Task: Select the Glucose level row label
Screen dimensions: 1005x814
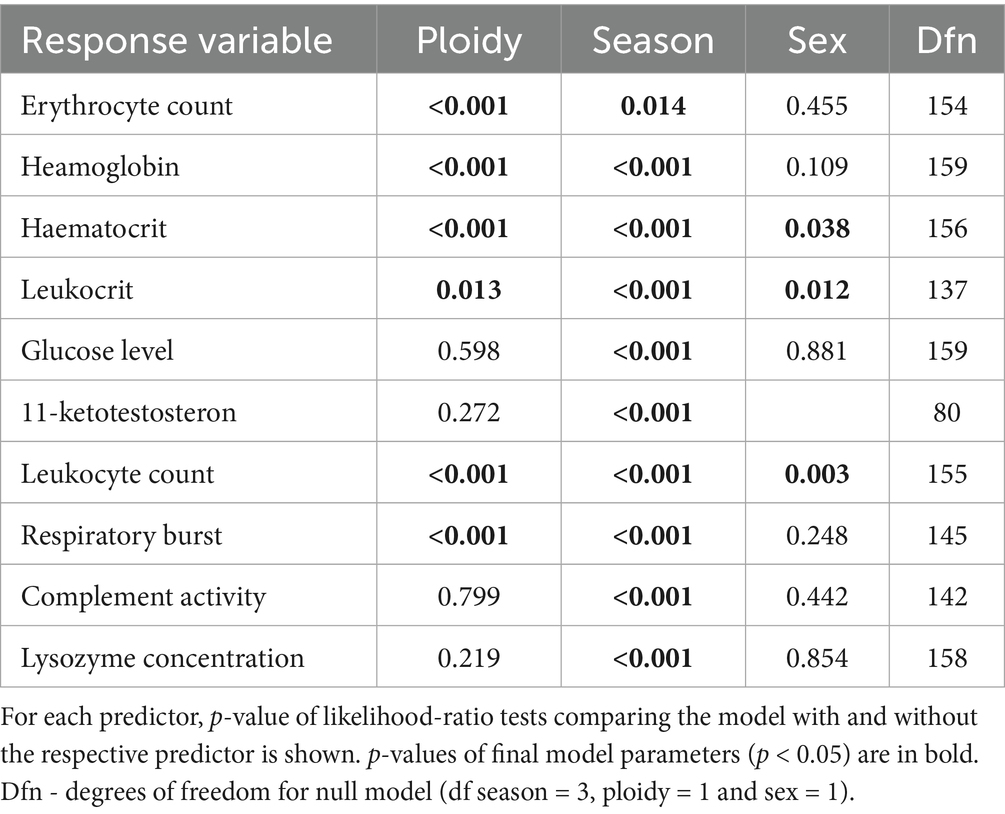Action: (97, 351)
